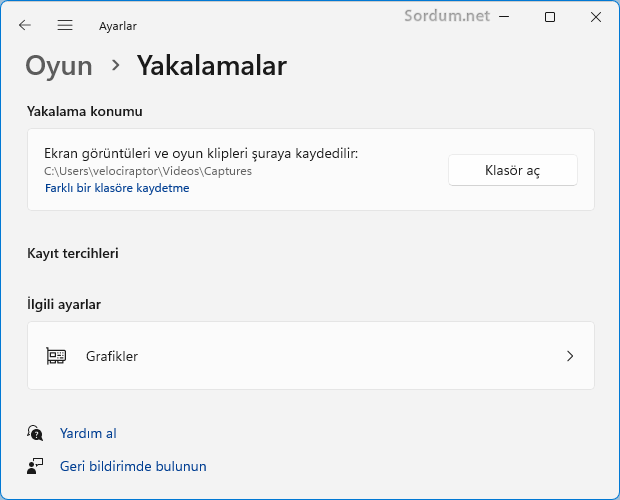620x500 pixels.
Task: Click the Kayıt tercihleri heading
Action: click(73, 253)
